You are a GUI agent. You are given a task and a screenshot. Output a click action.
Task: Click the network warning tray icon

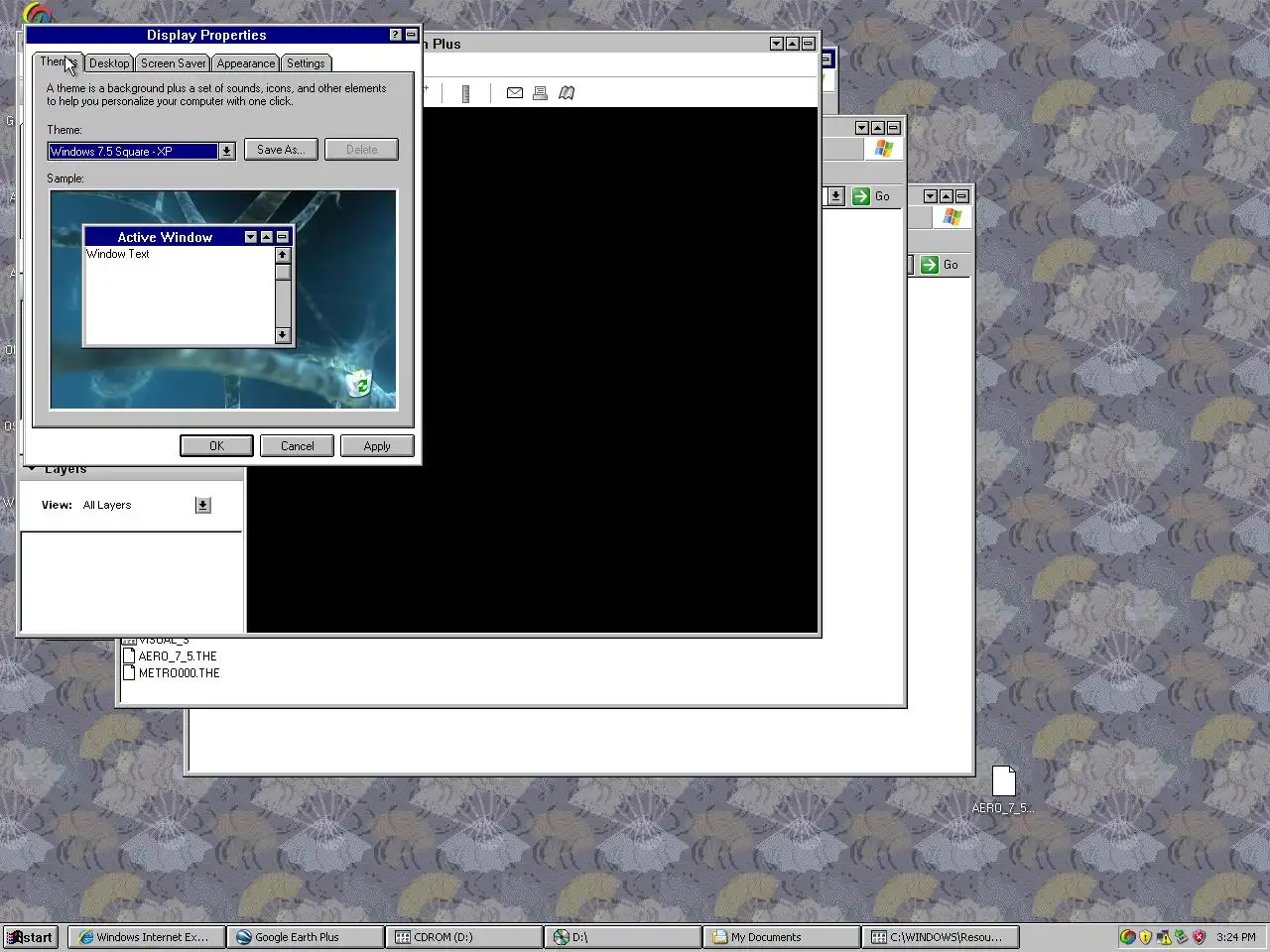[1164, 937]
